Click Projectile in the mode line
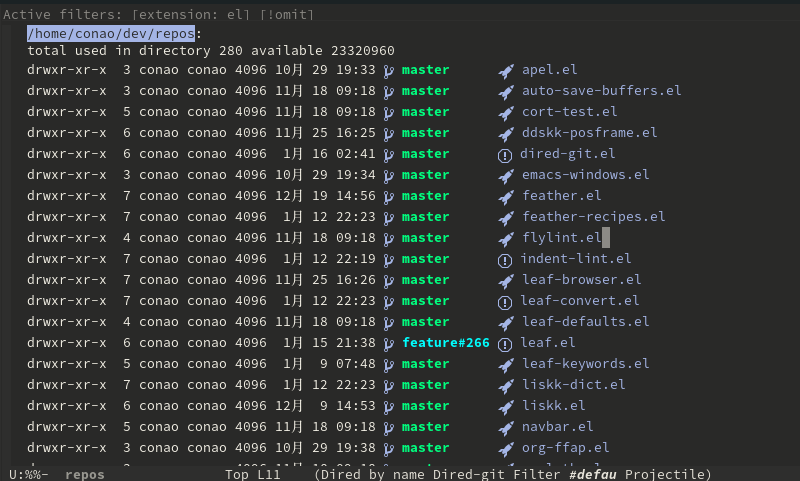The height and width of the screenshot is (481, 800). [x=664, y=474]
